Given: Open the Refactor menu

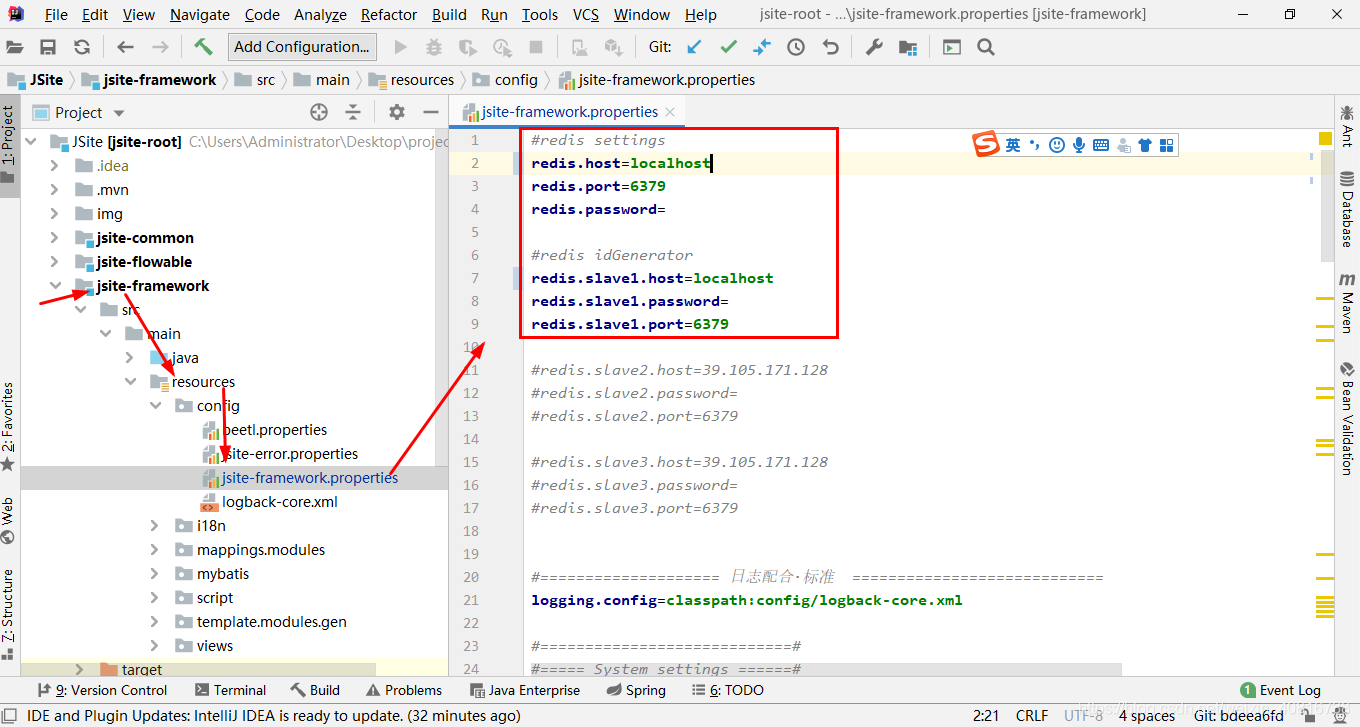Looking at the screenshot, I should coord(389,14).
